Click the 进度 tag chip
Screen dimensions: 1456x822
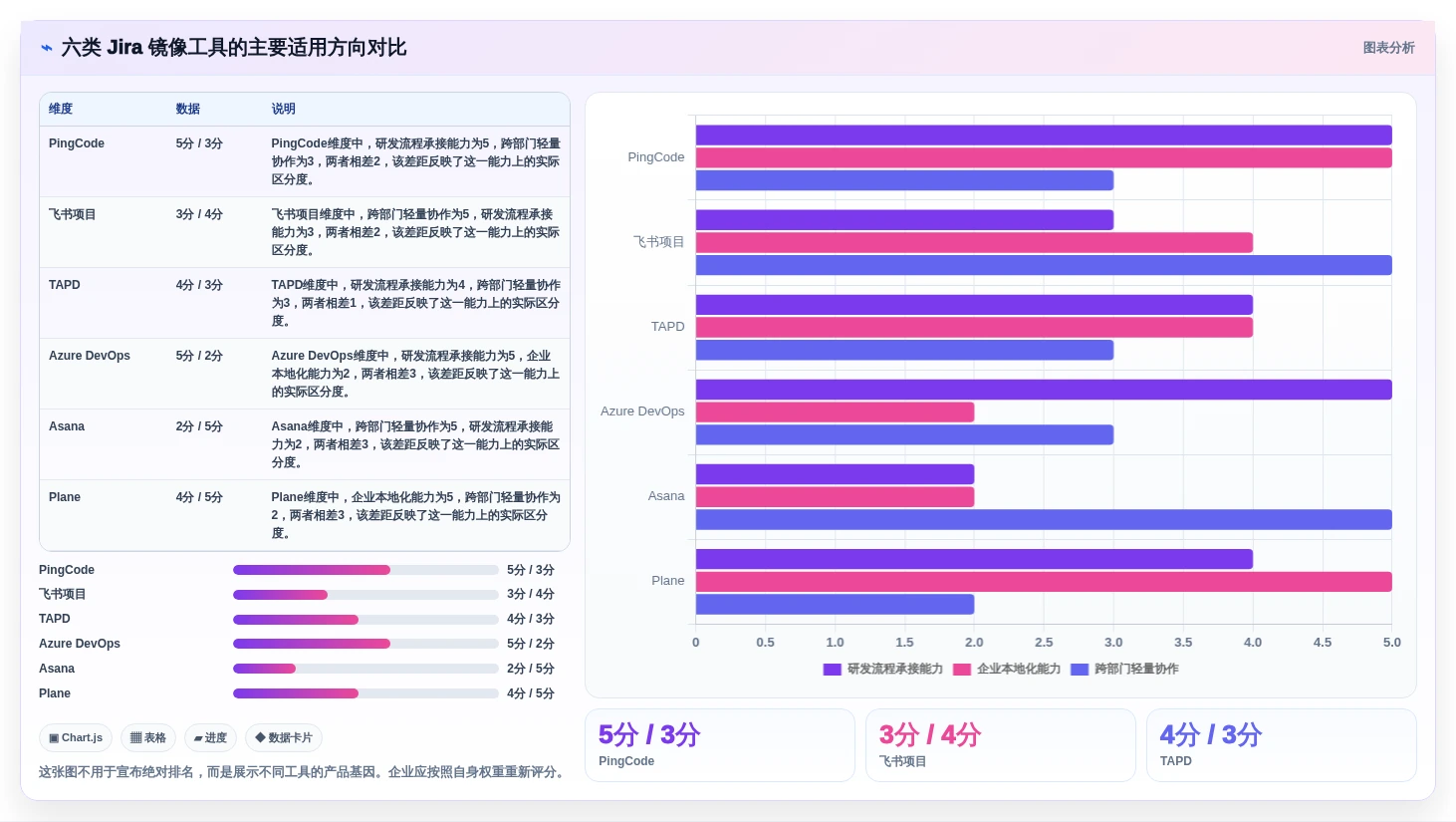coord(210,737)
